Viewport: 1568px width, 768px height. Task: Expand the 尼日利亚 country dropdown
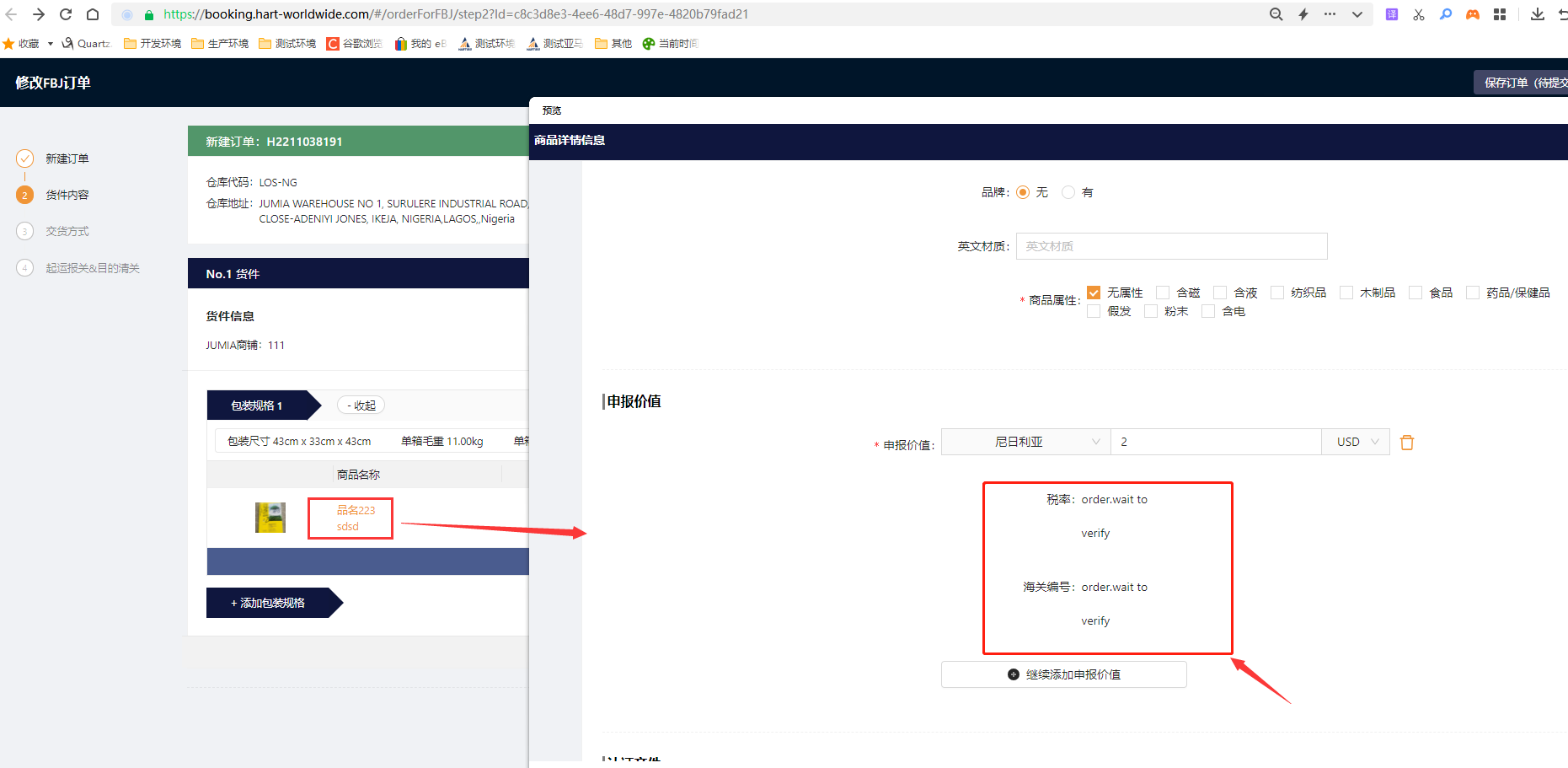(1025, 442)
